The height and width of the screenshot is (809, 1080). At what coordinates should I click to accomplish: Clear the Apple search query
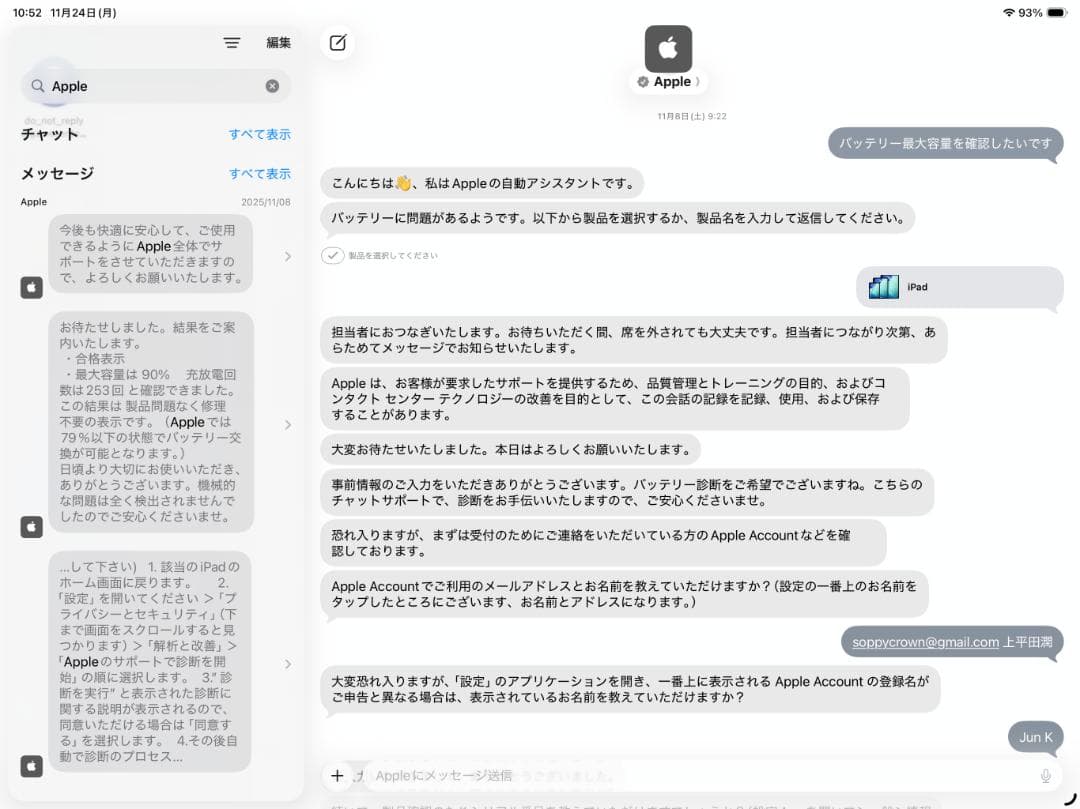[272, 86]
